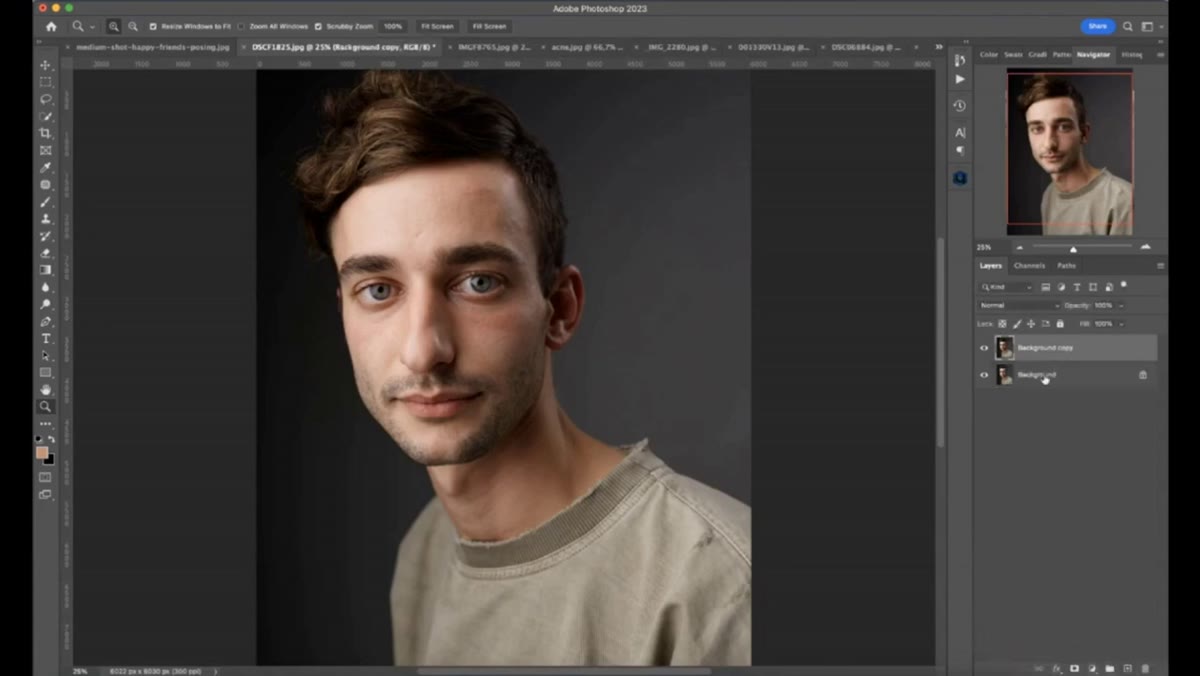Image resolution: width=1200 pixels, height=676 pixels.
Task: Create a new layer with plus icon
Action: click(1127, 668)
